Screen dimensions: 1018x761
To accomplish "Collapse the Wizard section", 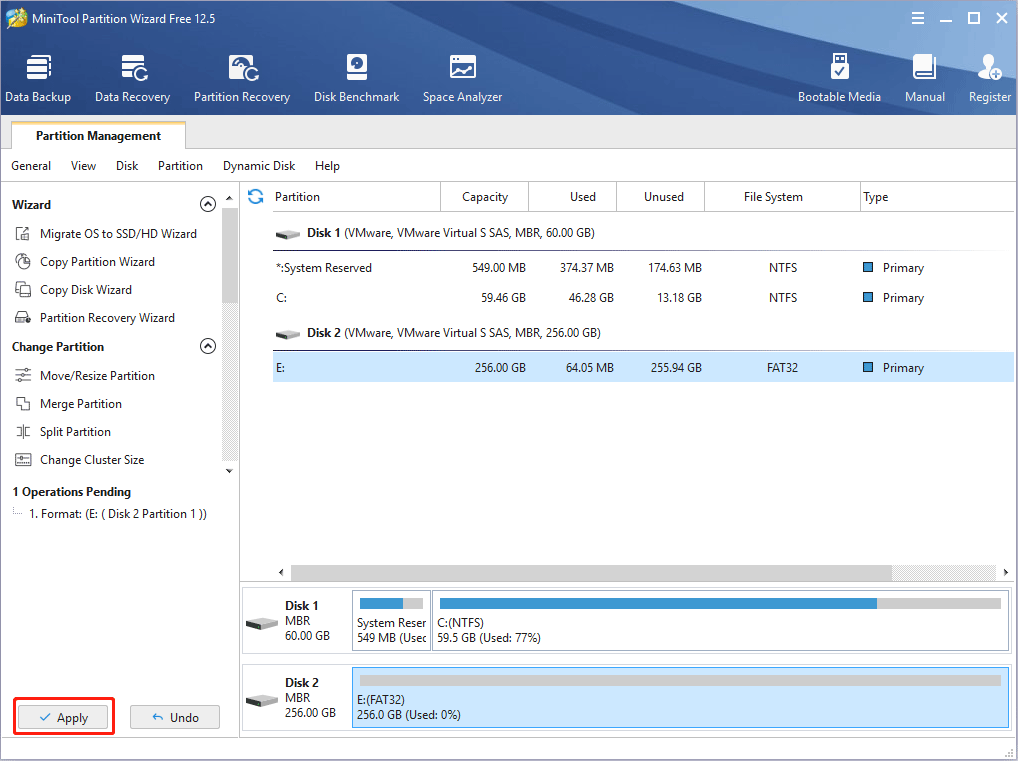I will [208, 204].
